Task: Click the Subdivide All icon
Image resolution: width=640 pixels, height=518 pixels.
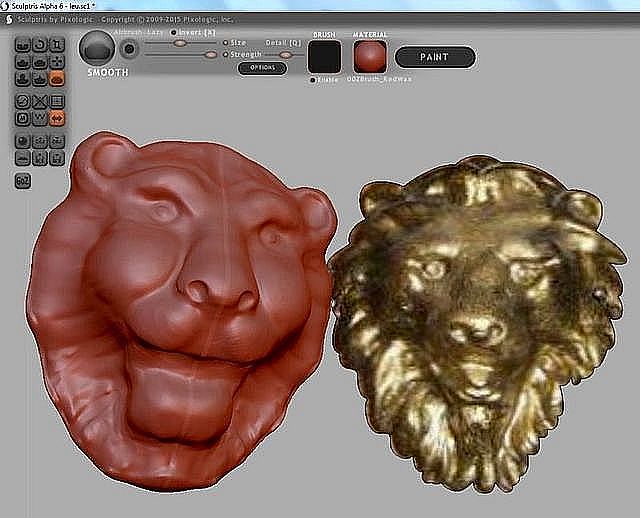Action: coord(57,101)
